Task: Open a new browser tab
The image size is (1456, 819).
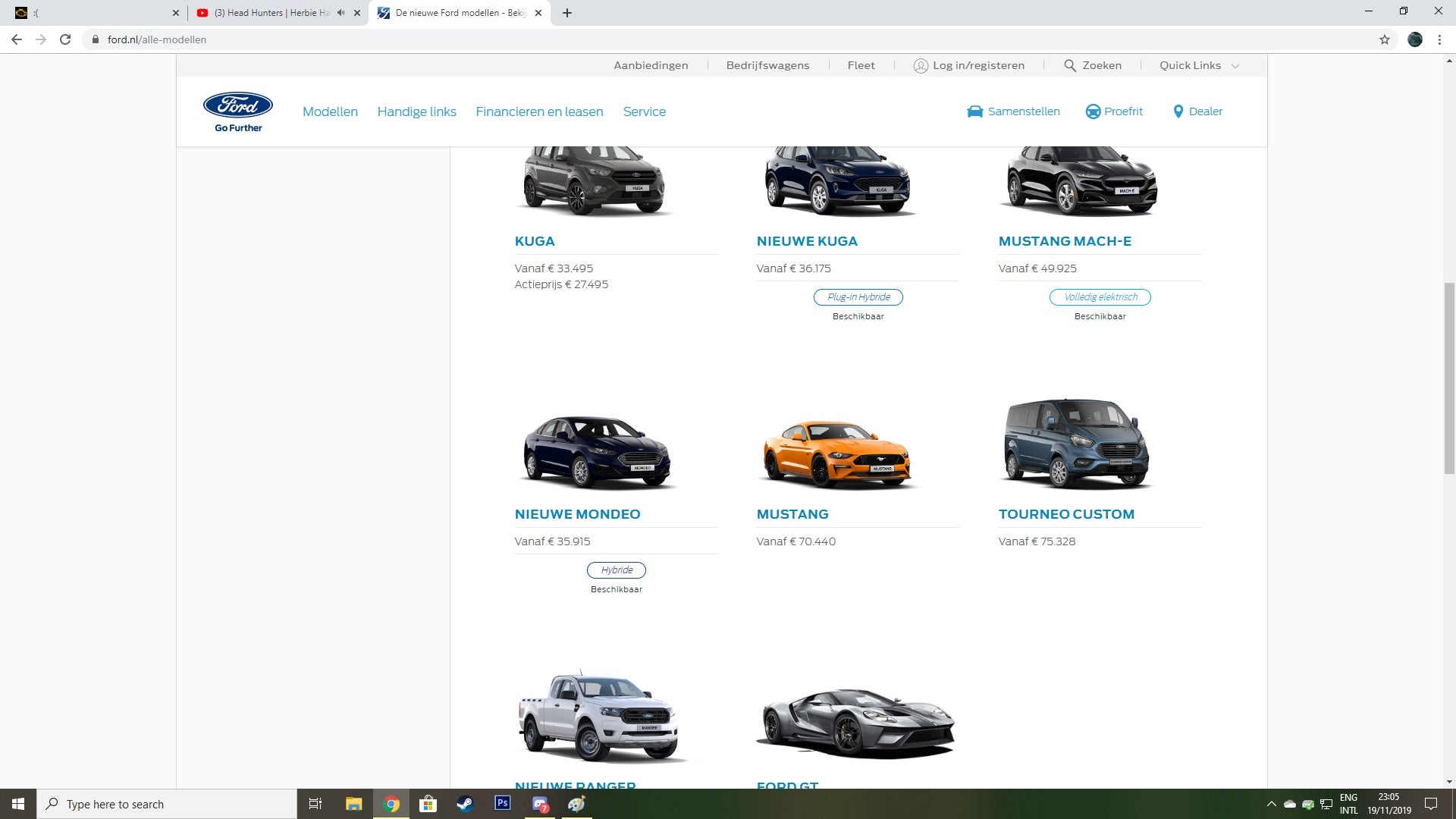Action: click(x=567, y=13)
